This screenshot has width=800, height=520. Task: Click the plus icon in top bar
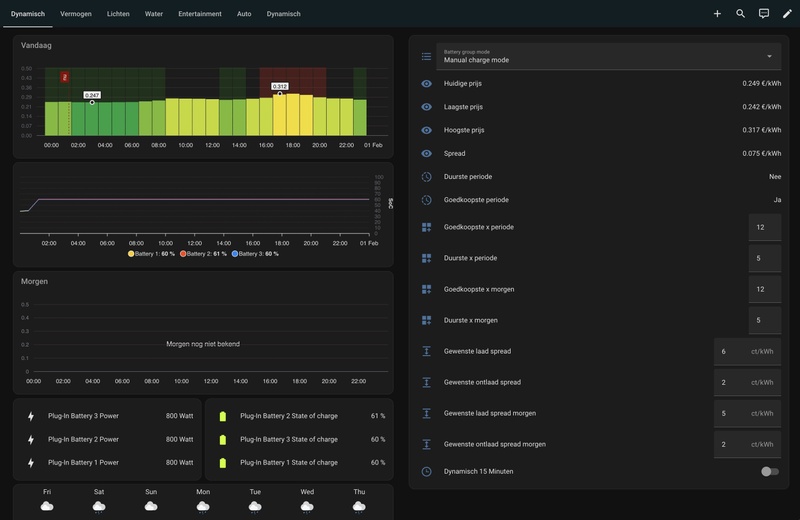pyautogui.click(x=717, y=14)
